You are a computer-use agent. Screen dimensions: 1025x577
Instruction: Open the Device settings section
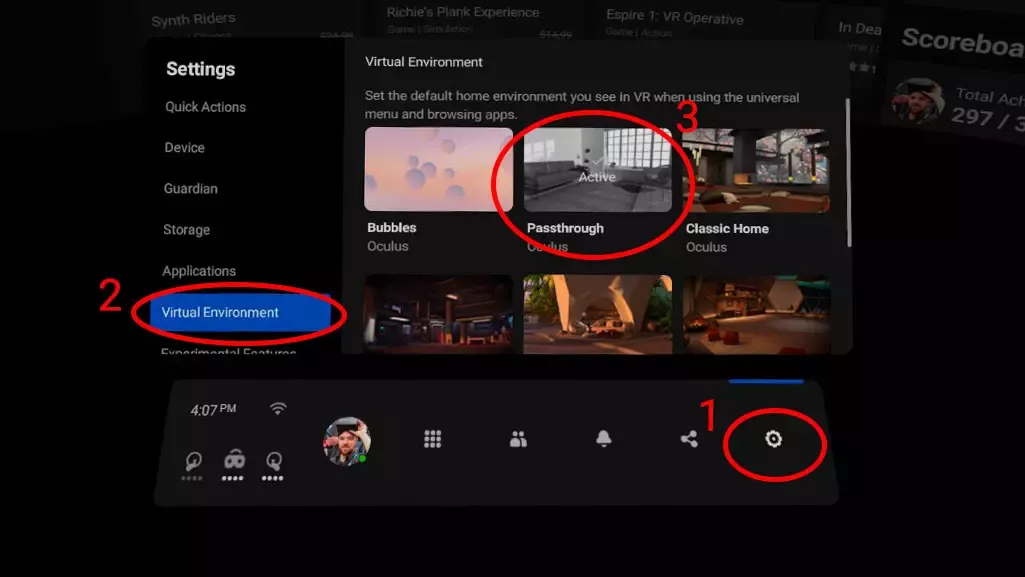184,148
